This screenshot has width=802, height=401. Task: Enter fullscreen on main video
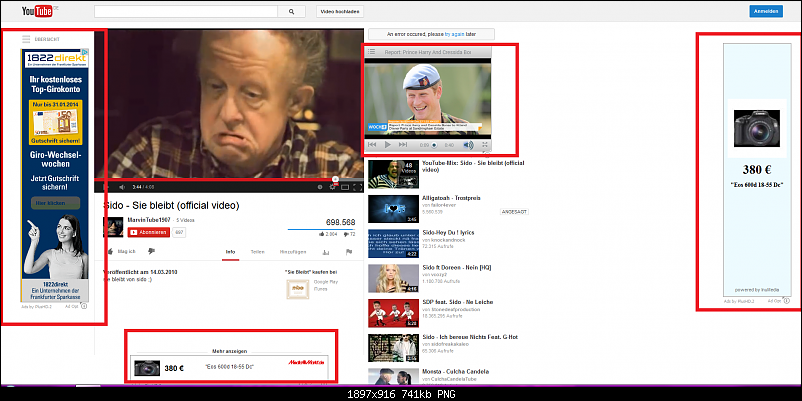pos(358,187)
